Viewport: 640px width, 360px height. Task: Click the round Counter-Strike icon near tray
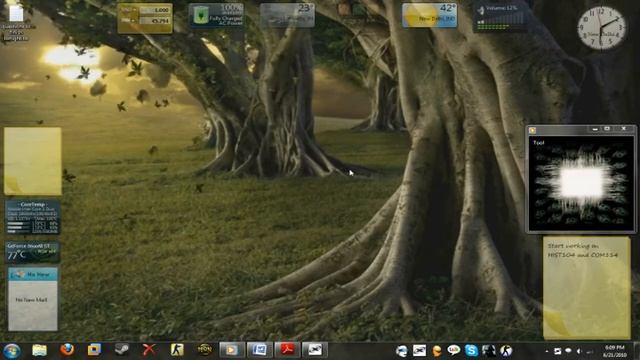pos(506,351)
